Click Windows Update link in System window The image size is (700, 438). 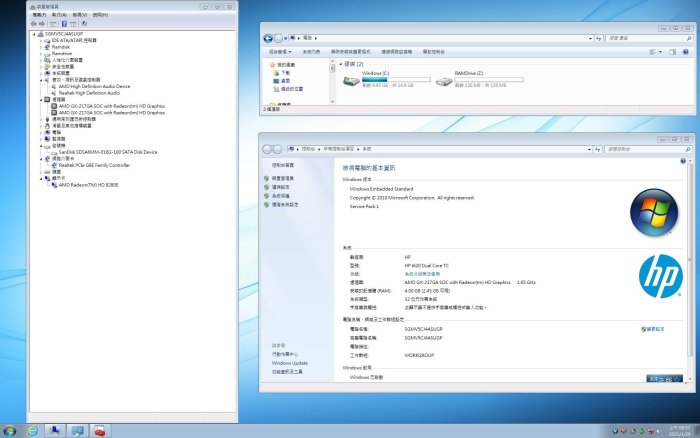click(289, 363)
